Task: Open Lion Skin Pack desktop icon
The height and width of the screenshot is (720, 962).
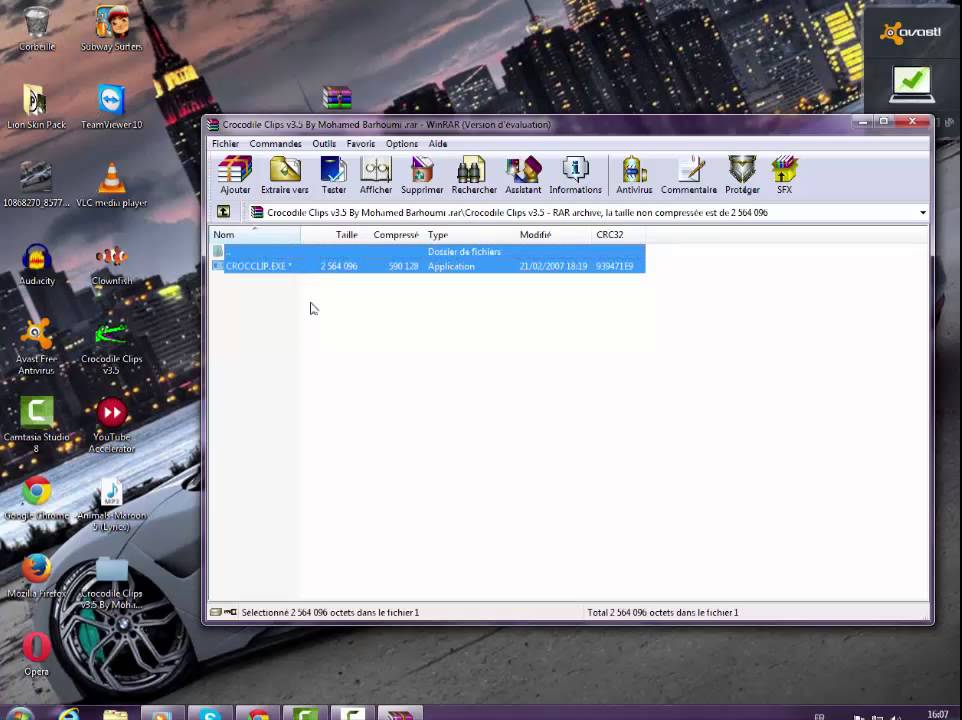Action: coord(36,106)
